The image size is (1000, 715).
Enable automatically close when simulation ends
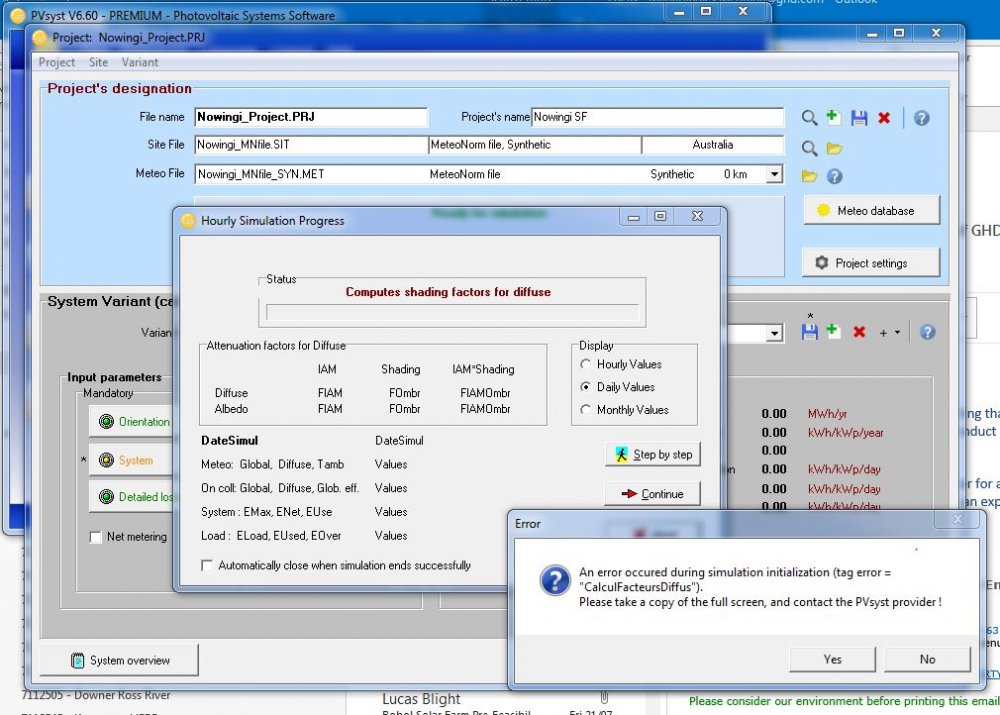coord(207,566)
